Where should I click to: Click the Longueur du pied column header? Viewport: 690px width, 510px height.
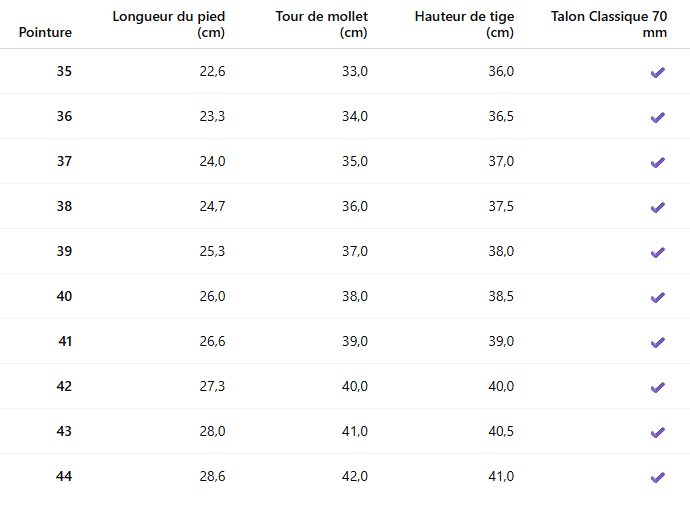(x=169, y=24)
